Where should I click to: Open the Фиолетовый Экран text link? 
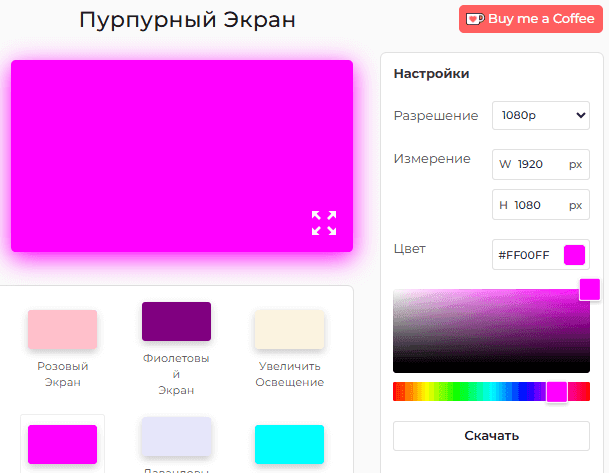click(176, 374)
